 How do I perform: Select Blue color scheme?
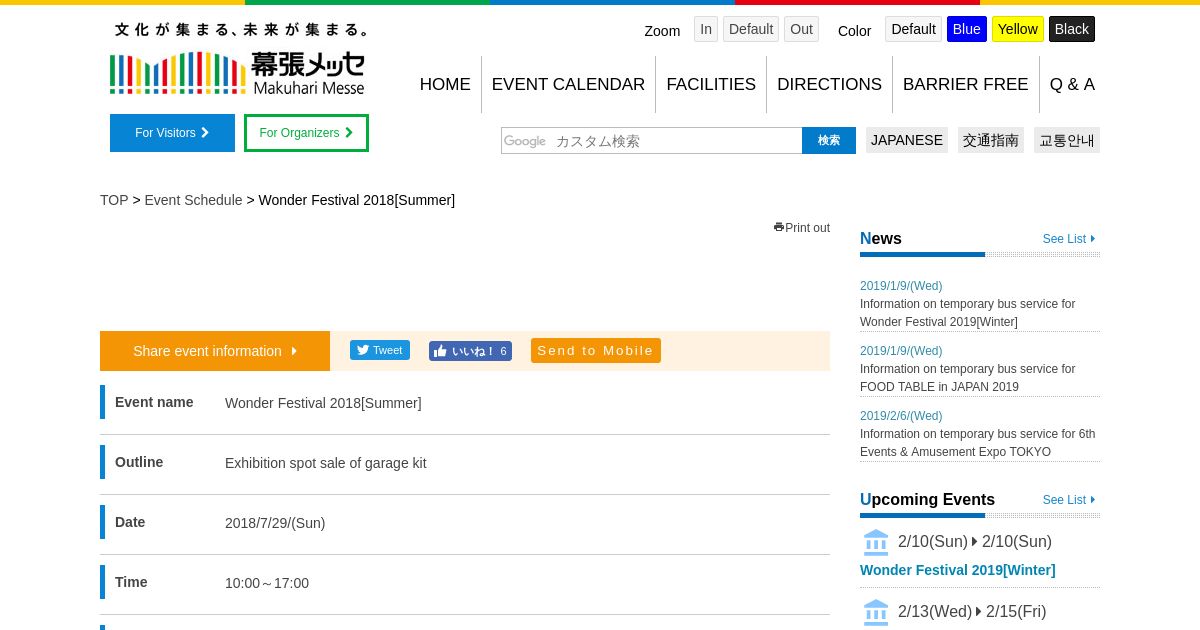(x=967, y=29)
